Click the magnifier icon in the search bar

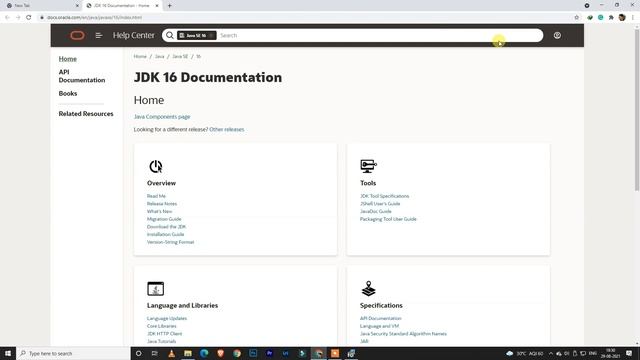170,36
